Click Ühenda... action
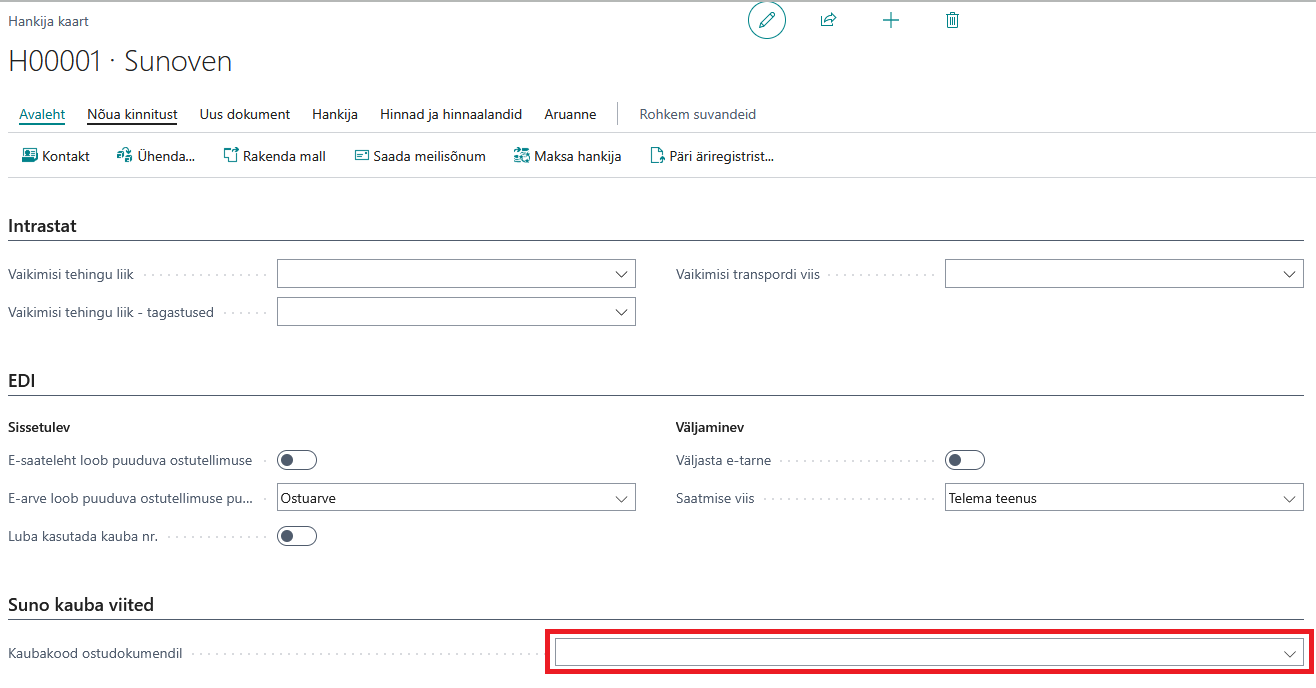 tap(156, 156)
